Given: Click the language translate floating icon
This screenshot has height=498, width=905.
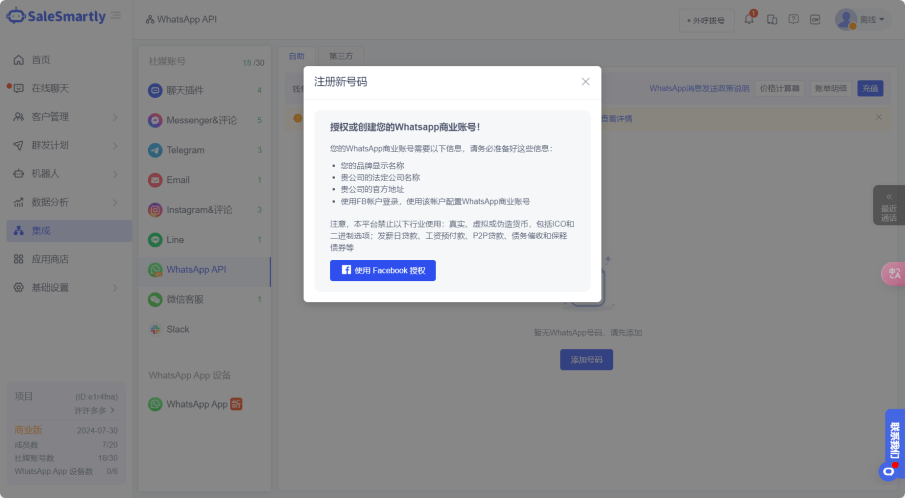Looking at the screenshot, I should pos(893,274).
